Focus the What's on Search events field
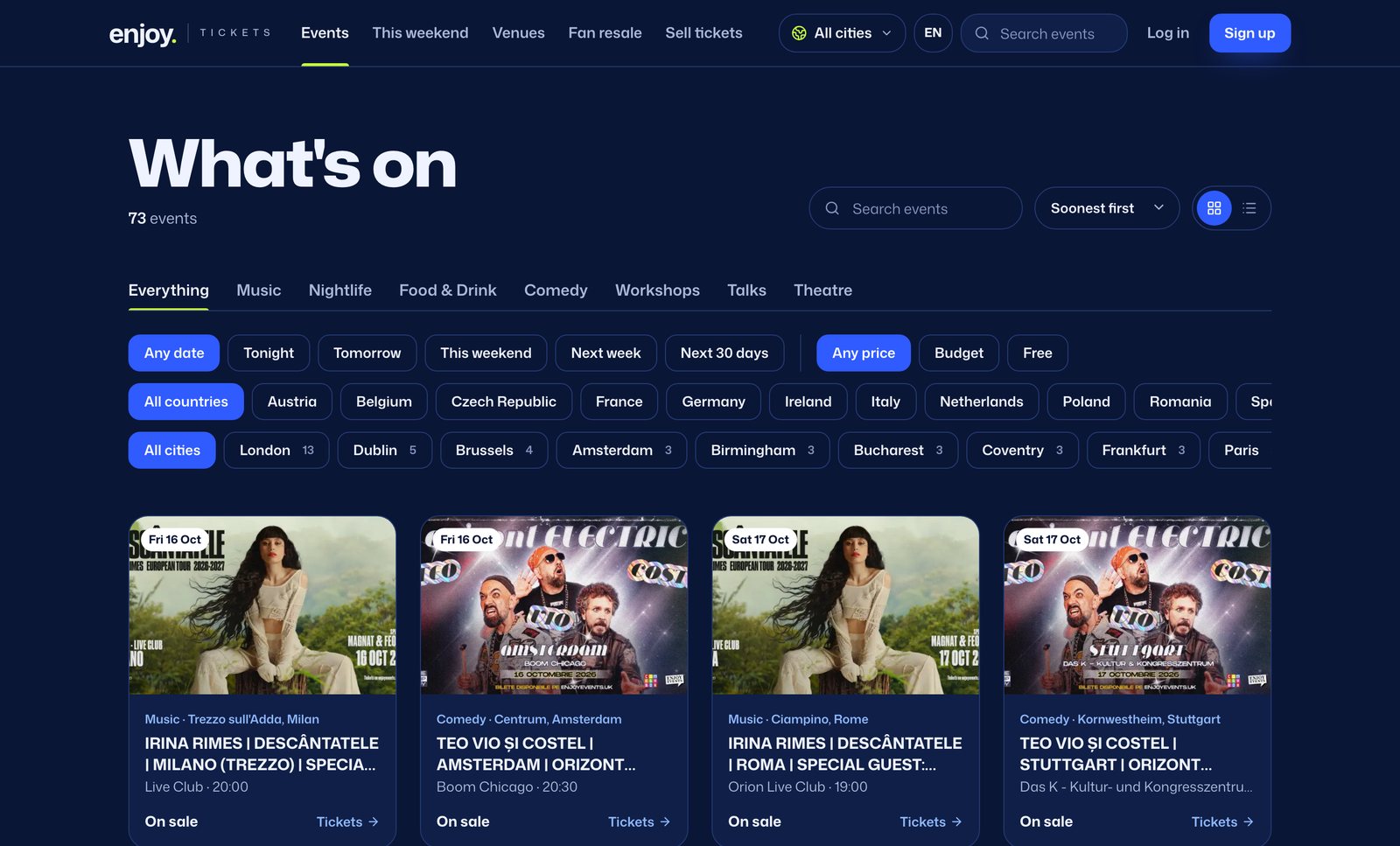1400x846 pixels. pos(915,208)
